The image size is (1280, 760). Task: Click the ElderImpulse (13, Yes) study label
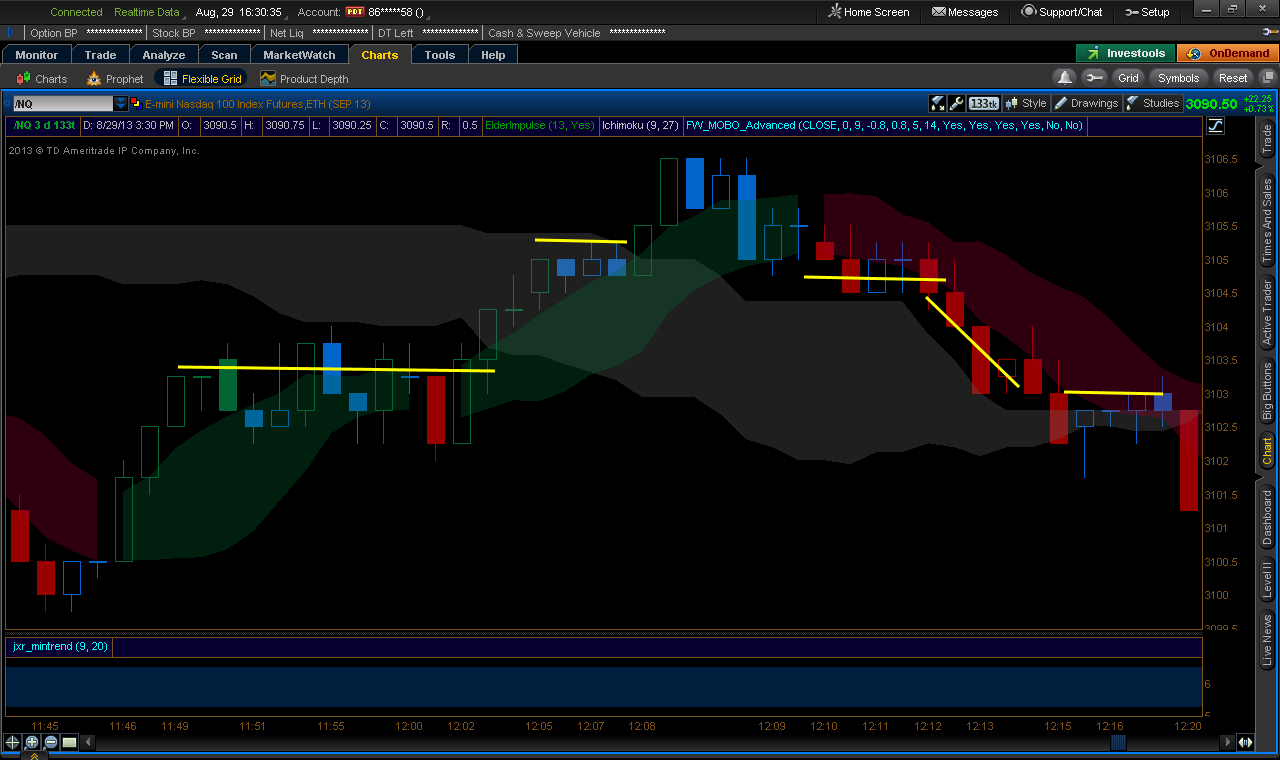coord(539,126)
